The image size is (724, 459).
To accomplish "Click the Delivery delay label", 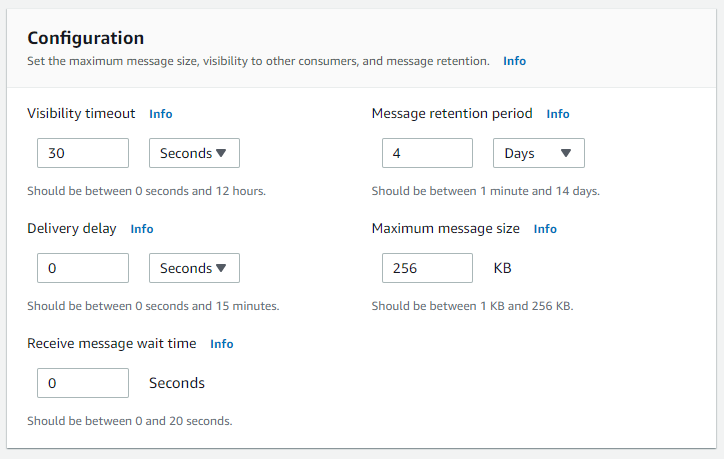I will point(72,229).
